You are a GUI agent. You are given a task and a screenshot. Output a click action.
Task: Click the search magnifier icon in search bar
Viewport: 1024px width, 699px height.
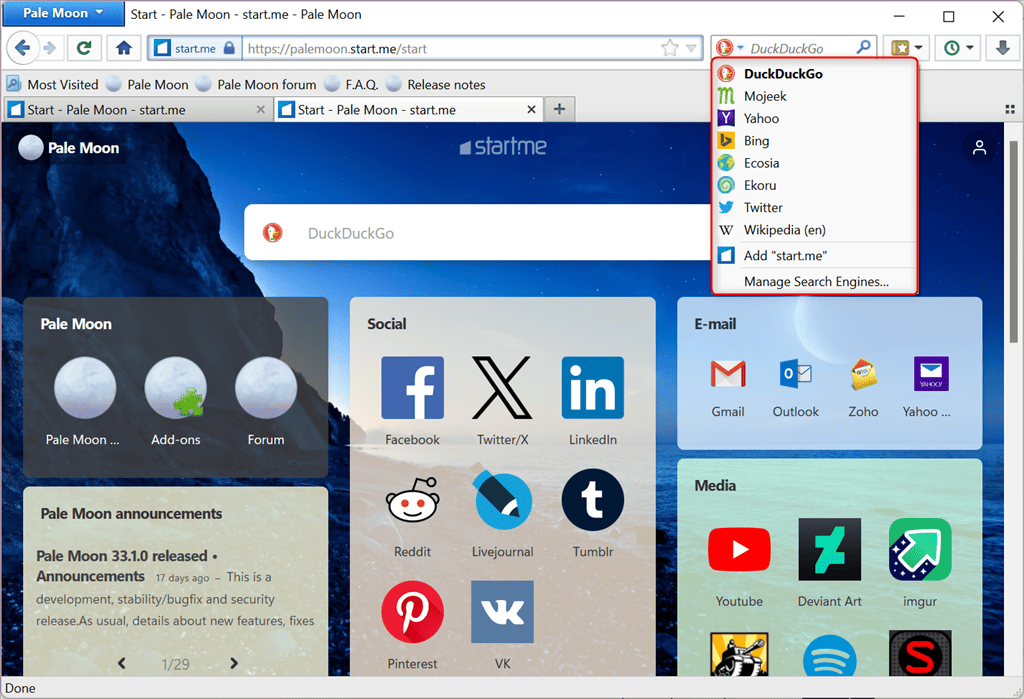tap(863, 48)
